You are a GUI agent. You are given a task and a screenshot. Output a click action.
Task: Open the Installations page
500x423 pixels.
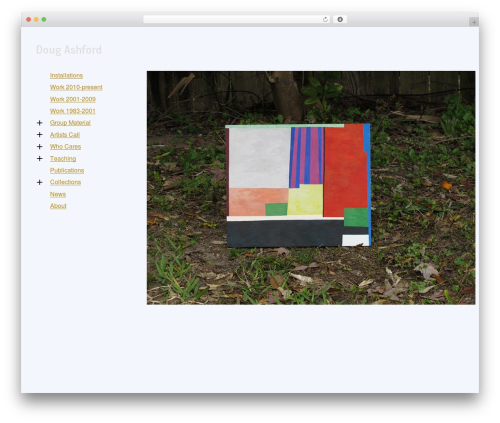[66, 75]
